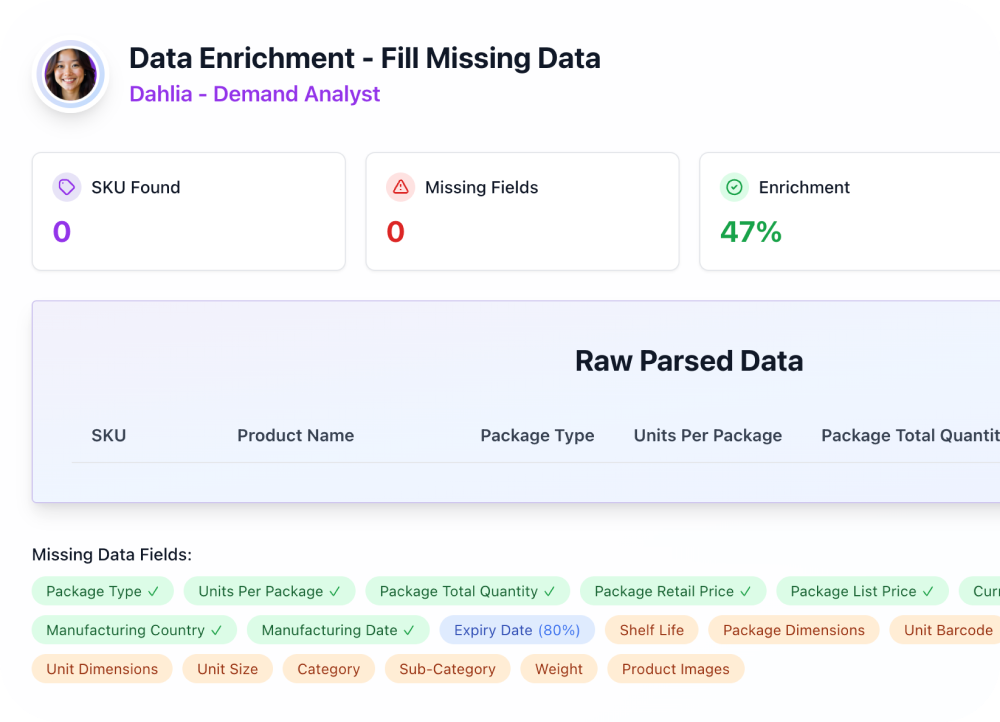Select the Product Images chip
The width and height of the screenshot is (1000, 722).
tap(675, 669)
